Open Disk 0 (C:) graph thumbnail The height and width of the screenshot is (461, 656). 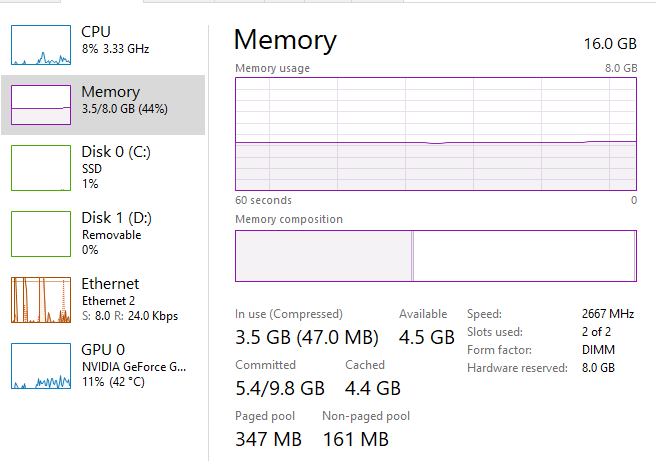pos(41,168)
